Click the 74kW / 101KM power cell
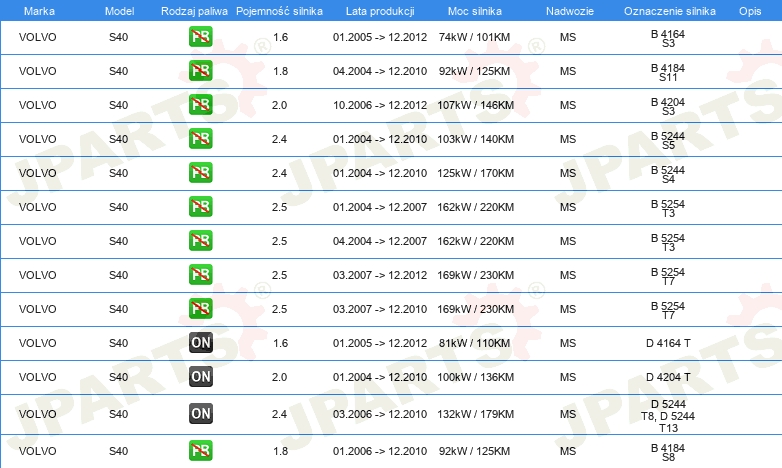 [x=474, y=37]
